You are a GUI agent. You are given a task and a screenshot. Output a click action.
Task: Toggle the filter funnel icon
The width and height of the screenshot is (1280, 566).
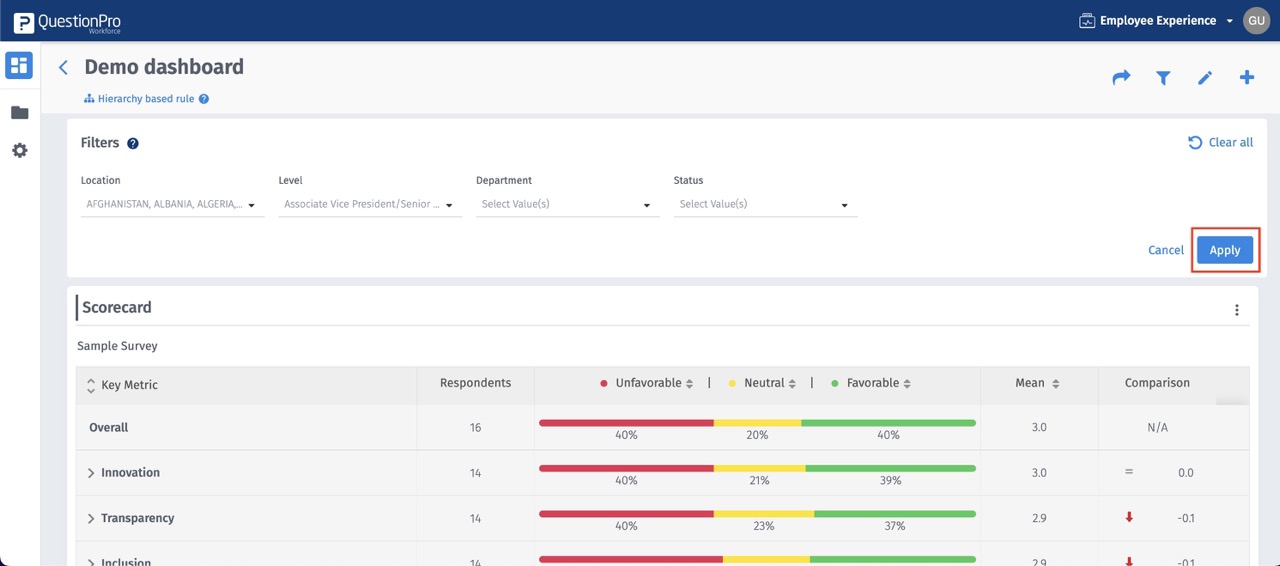click(x=1163, y=77)
